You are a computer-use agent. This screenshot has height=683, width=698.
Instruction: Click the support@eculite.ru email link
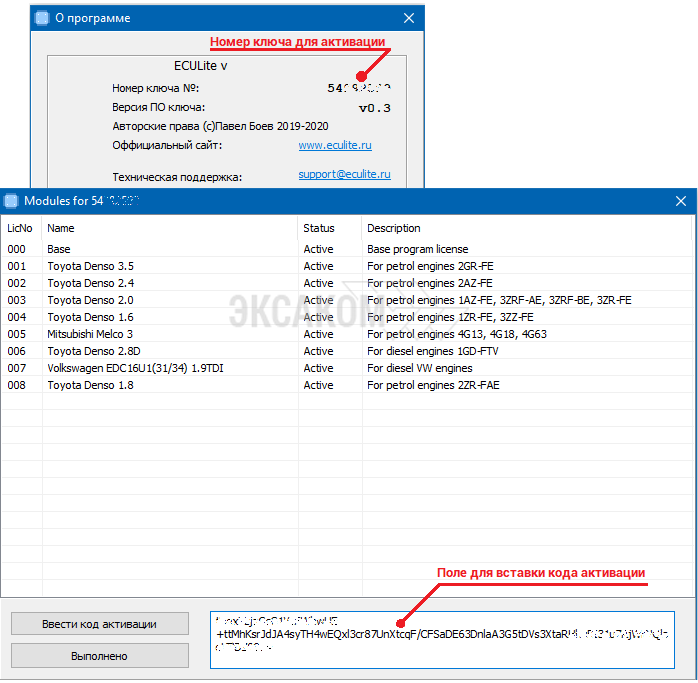click(x=344, y=175)
